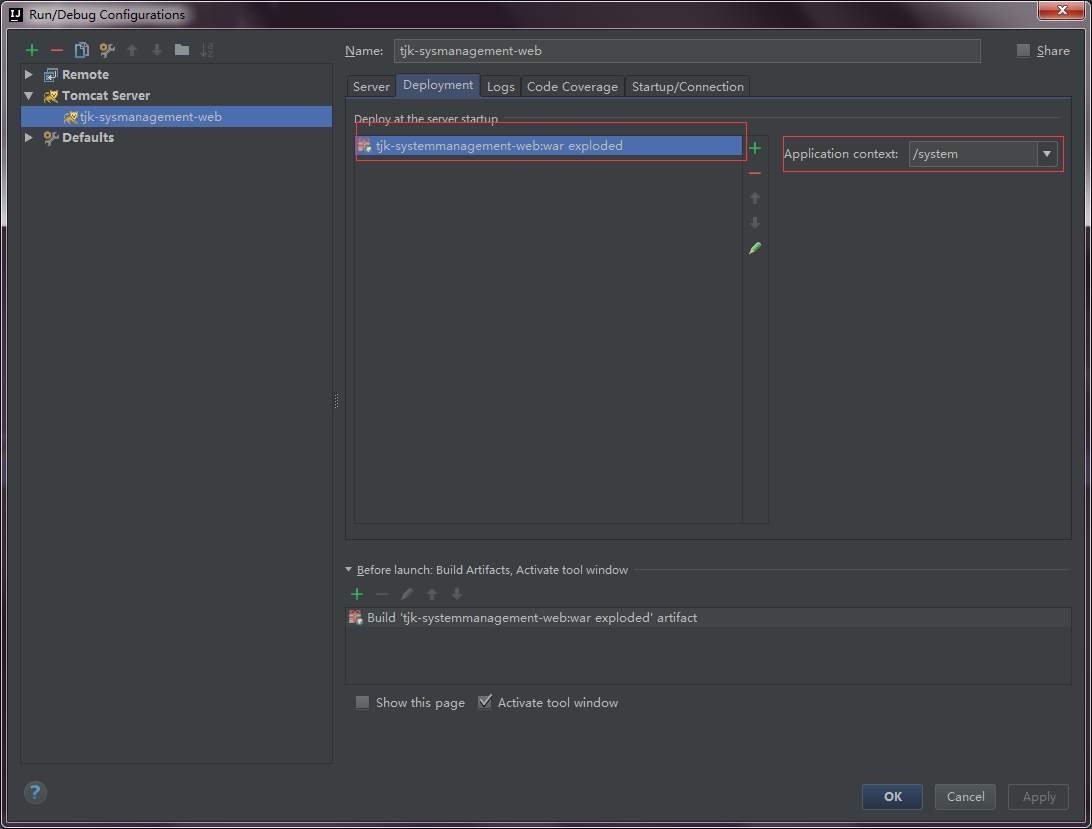The width and height of the screenshot is (1092, 829).
Task: Move before launch task up arrow
Action: tap(432, 594)
